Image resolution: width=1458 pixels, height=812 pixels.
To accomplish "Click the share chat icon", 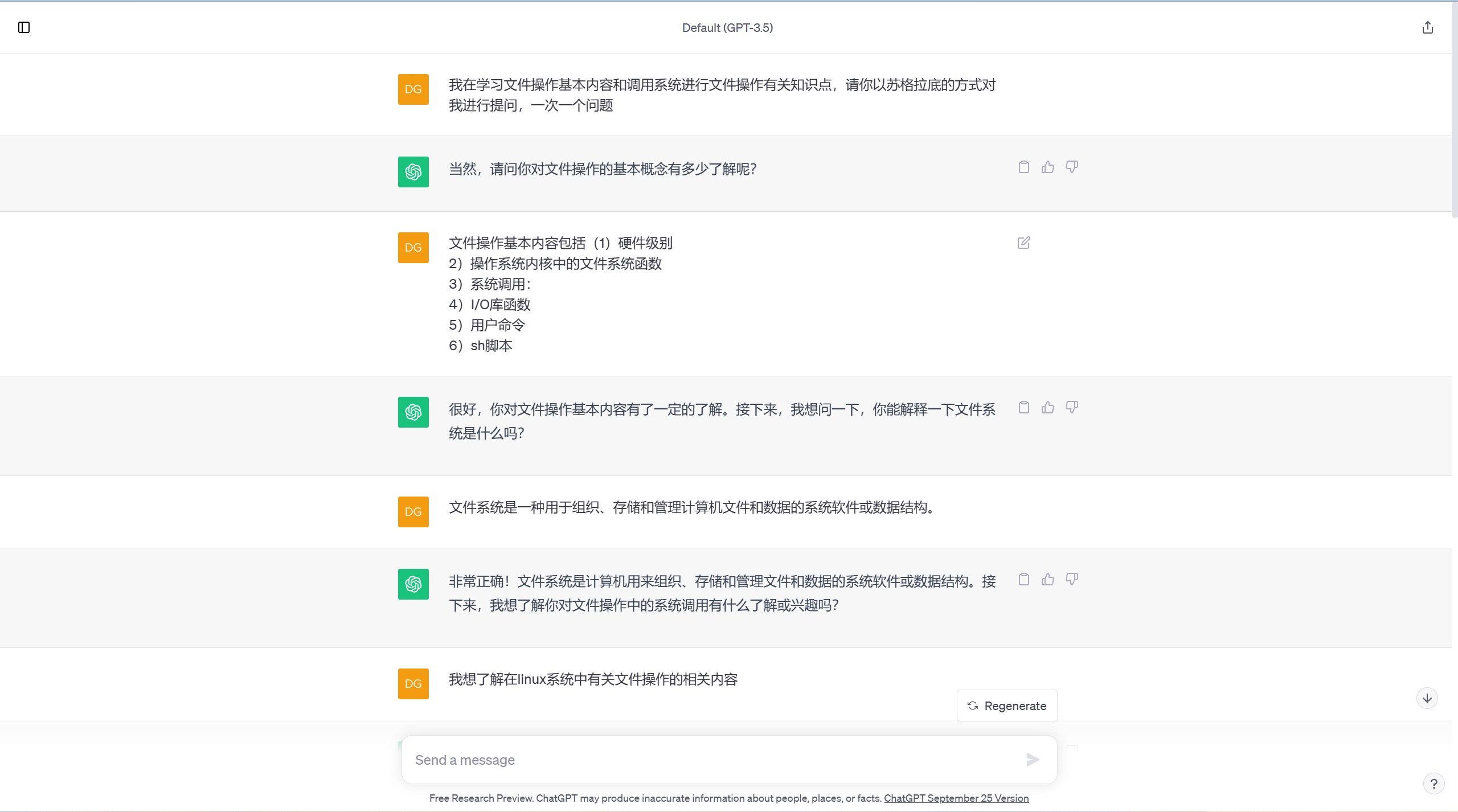I will 1427,27.
